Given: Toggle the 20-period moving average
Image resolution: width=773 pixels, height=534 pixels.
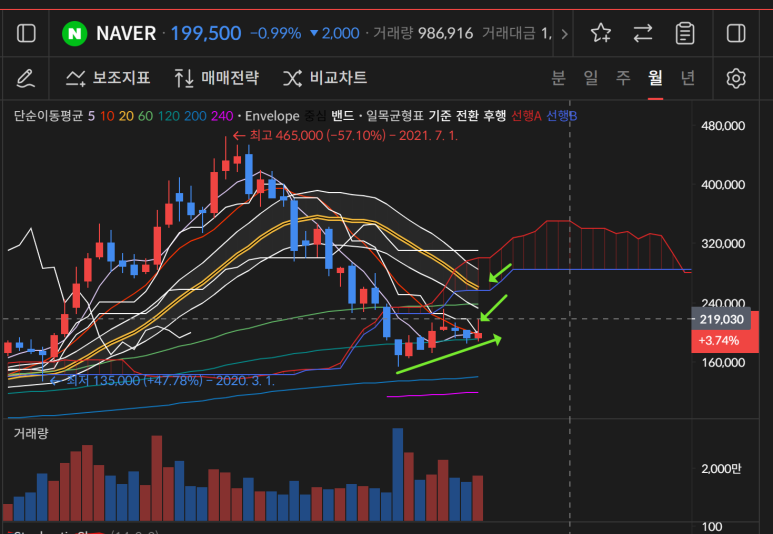Looking at the screenshot, I should [x=126, y=116].
